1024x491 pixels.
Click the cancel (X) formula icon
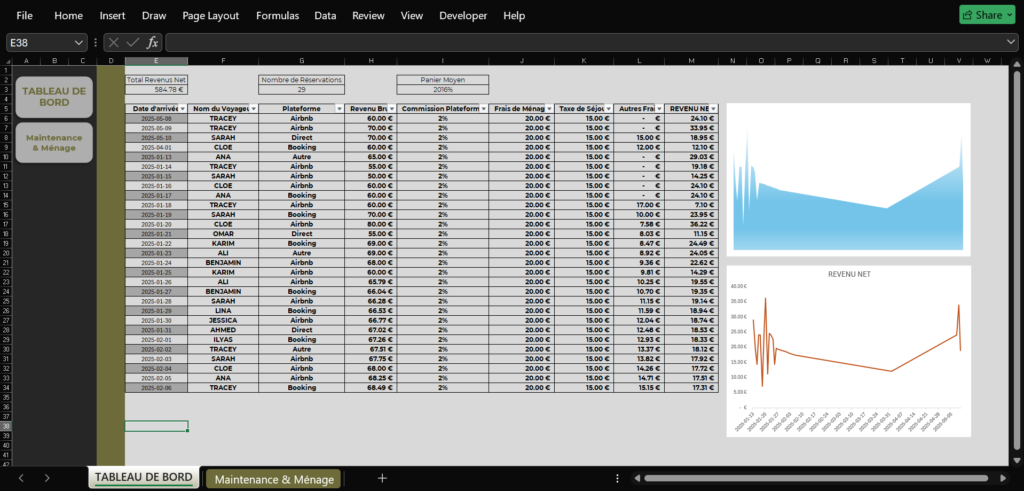coord(114,42)
